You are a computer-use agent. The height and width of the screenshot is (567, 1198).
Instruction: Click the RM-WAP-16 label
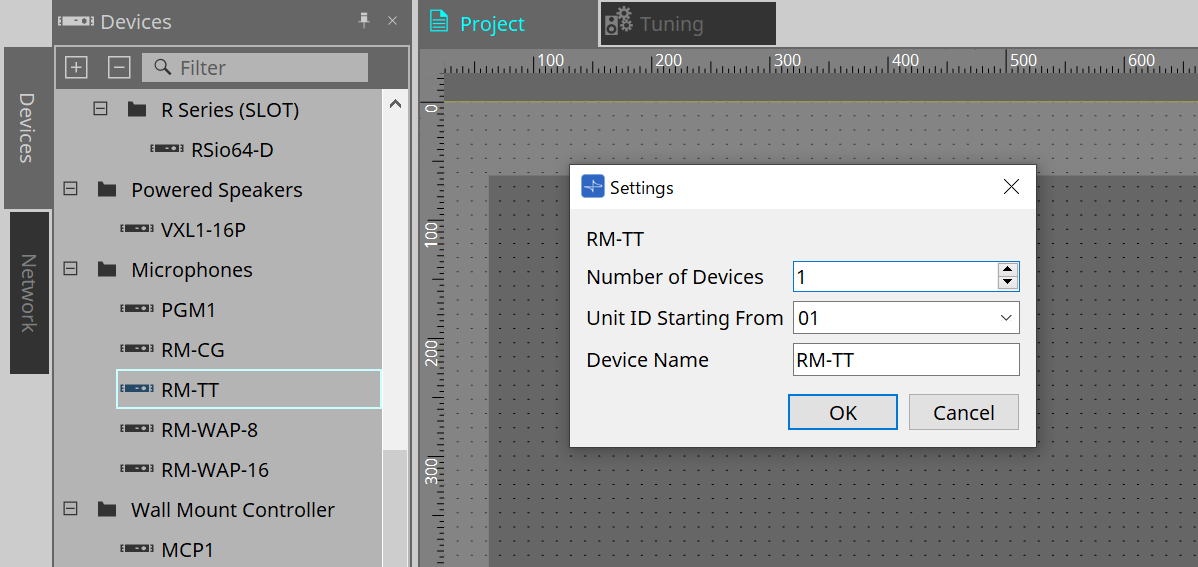(215, 469)
